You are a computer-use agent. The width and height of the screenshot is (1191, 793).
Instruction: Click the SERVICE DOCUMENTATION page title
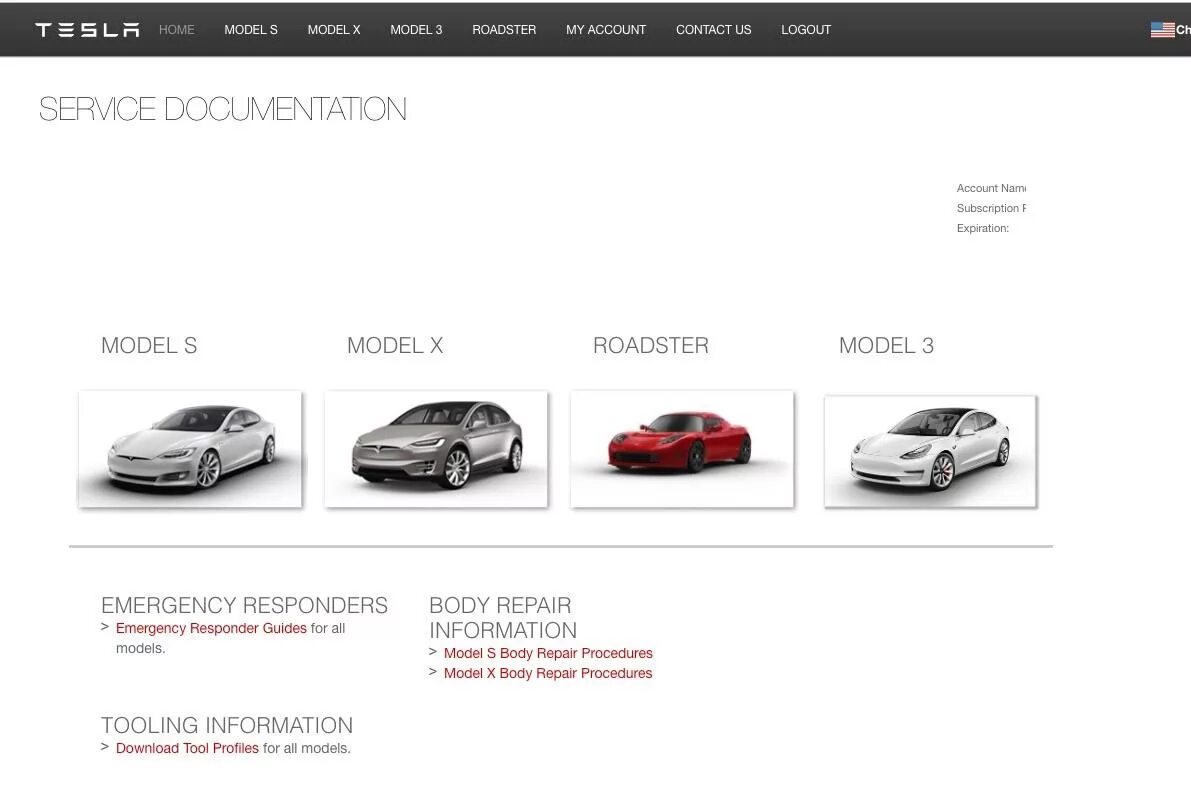[223, 109]
